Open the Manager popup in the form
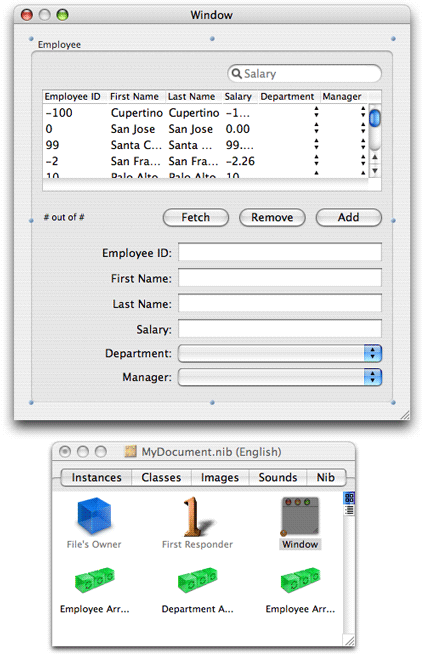The image size is (425, 661). pyautogui.click(x=280, y=377)
